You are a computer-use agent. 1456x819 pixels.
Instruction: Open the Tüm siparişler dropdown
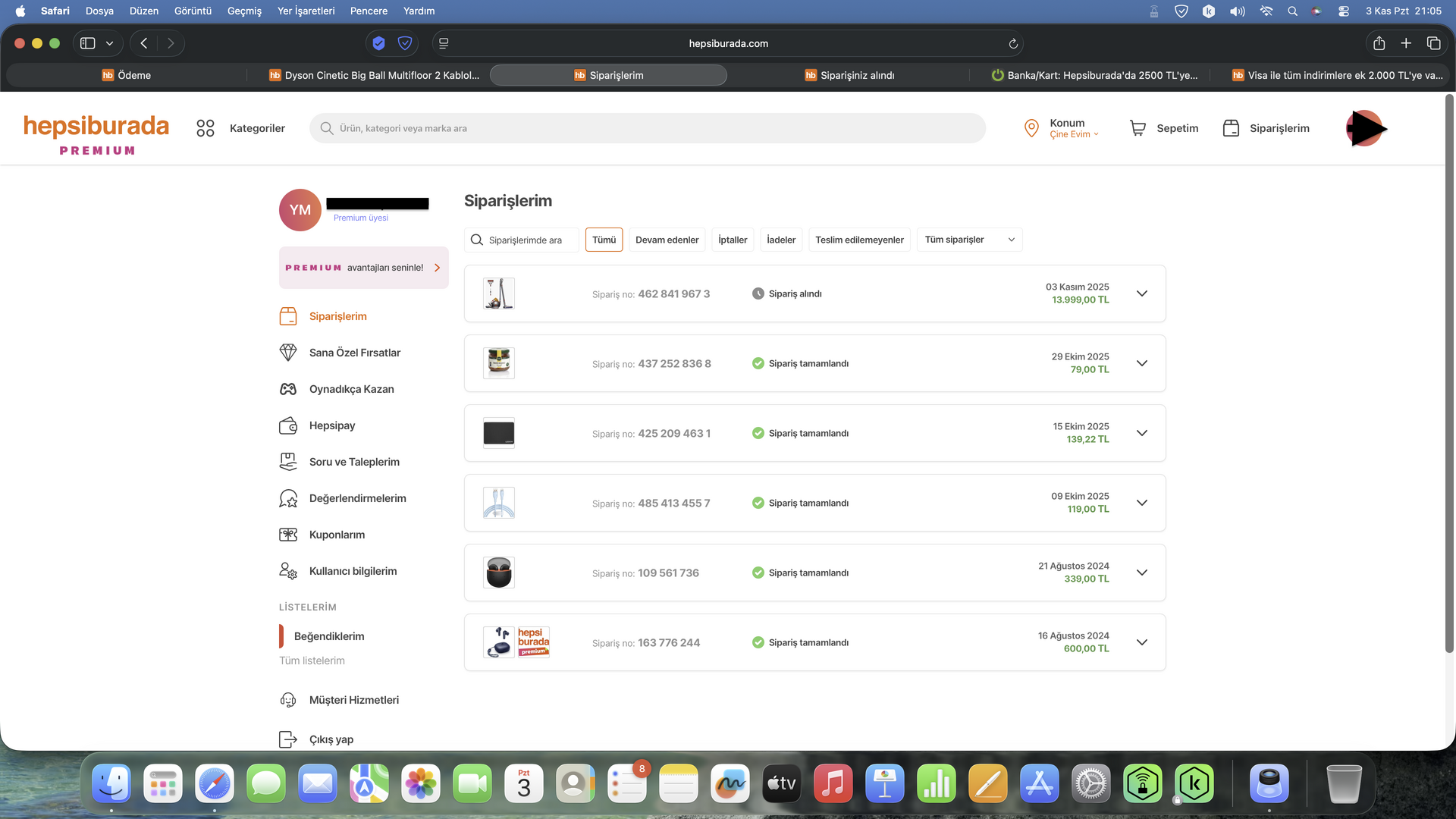(968, 240)
